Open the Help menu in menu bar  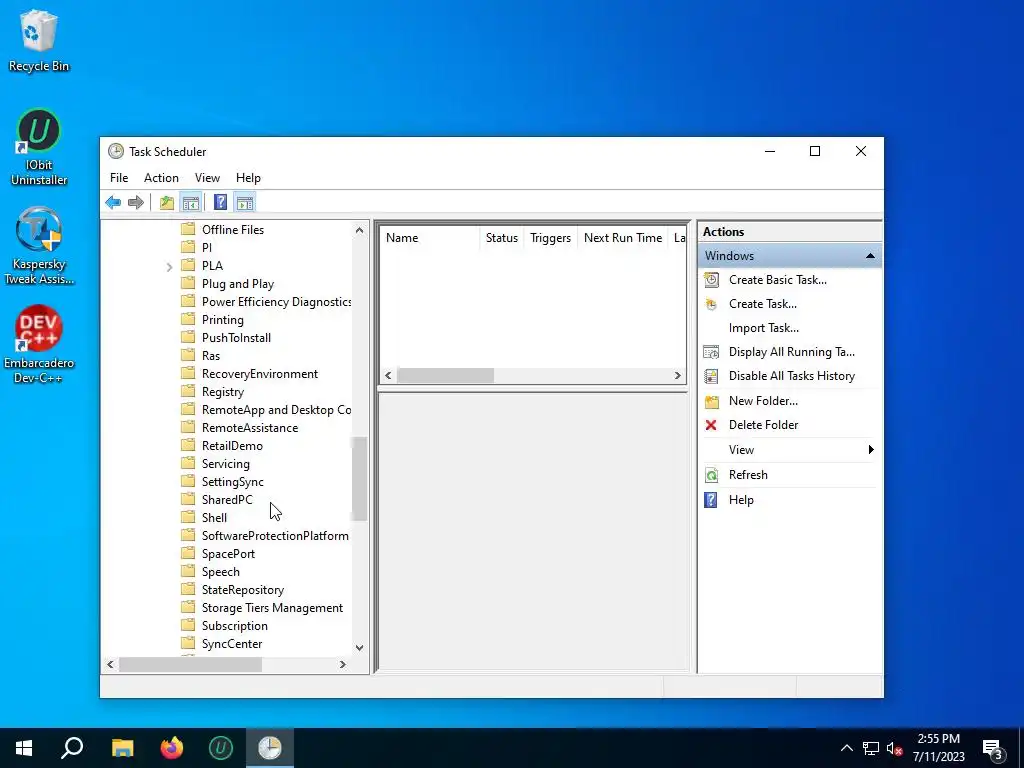248,178
